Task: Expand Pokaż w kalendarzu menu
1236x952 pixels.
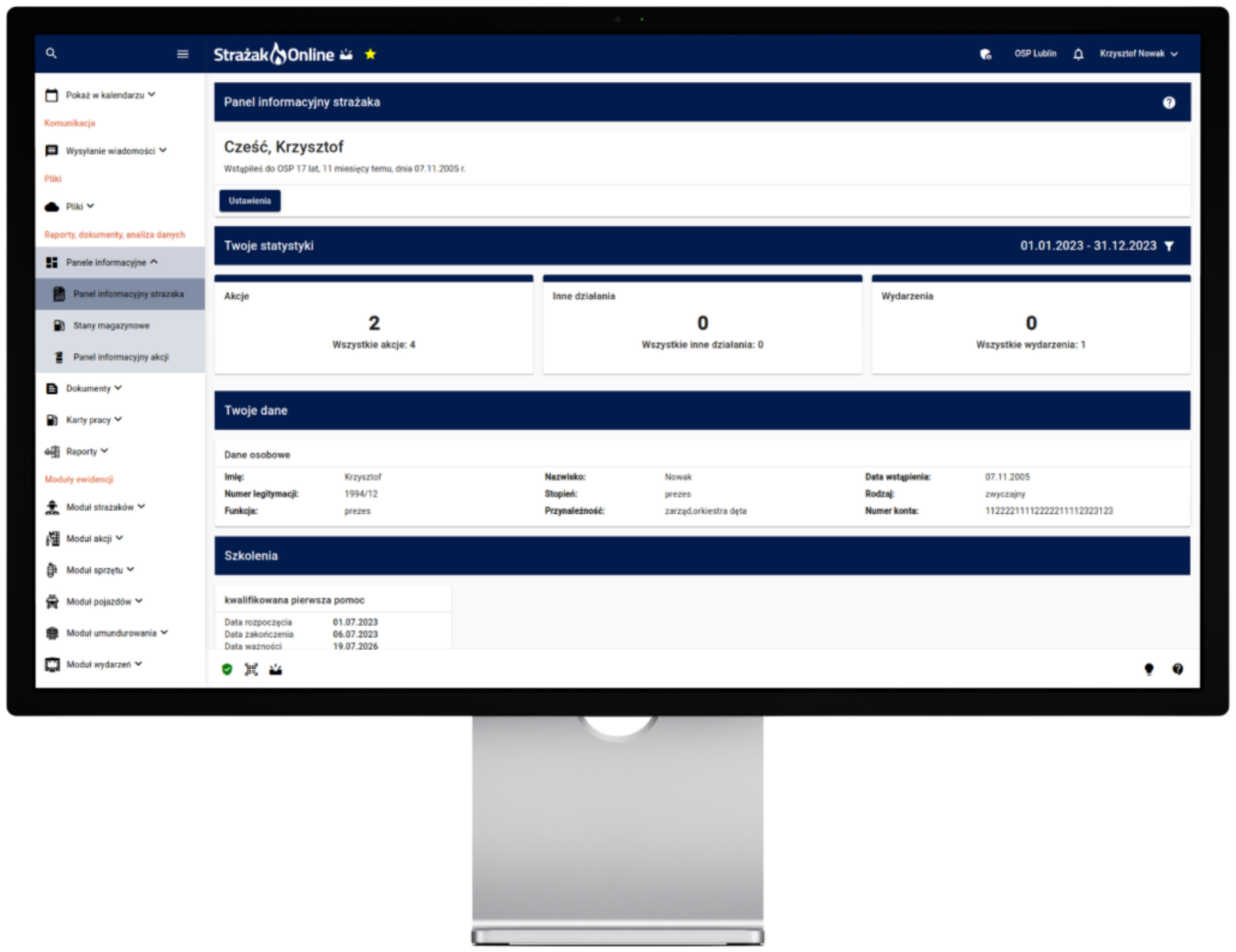Action: tap(106, 95)
